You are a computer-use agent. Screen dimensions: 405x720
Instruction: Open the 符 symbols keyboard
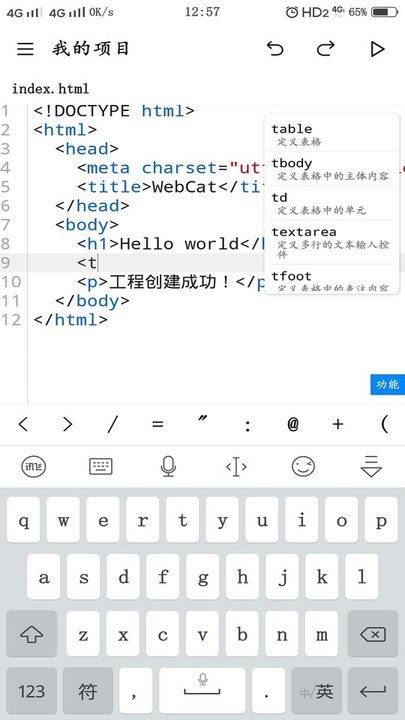pos(88,691)
